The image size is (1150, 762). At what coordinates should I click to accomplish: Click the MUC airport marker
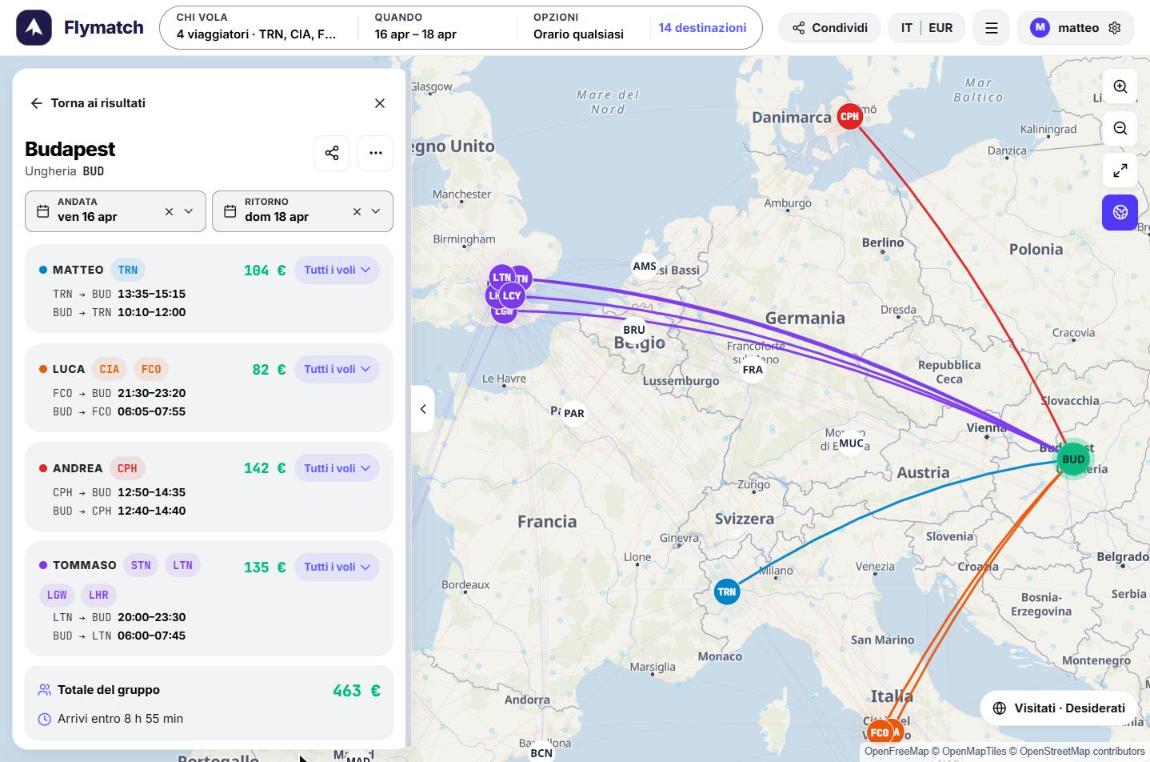point(851,443)
